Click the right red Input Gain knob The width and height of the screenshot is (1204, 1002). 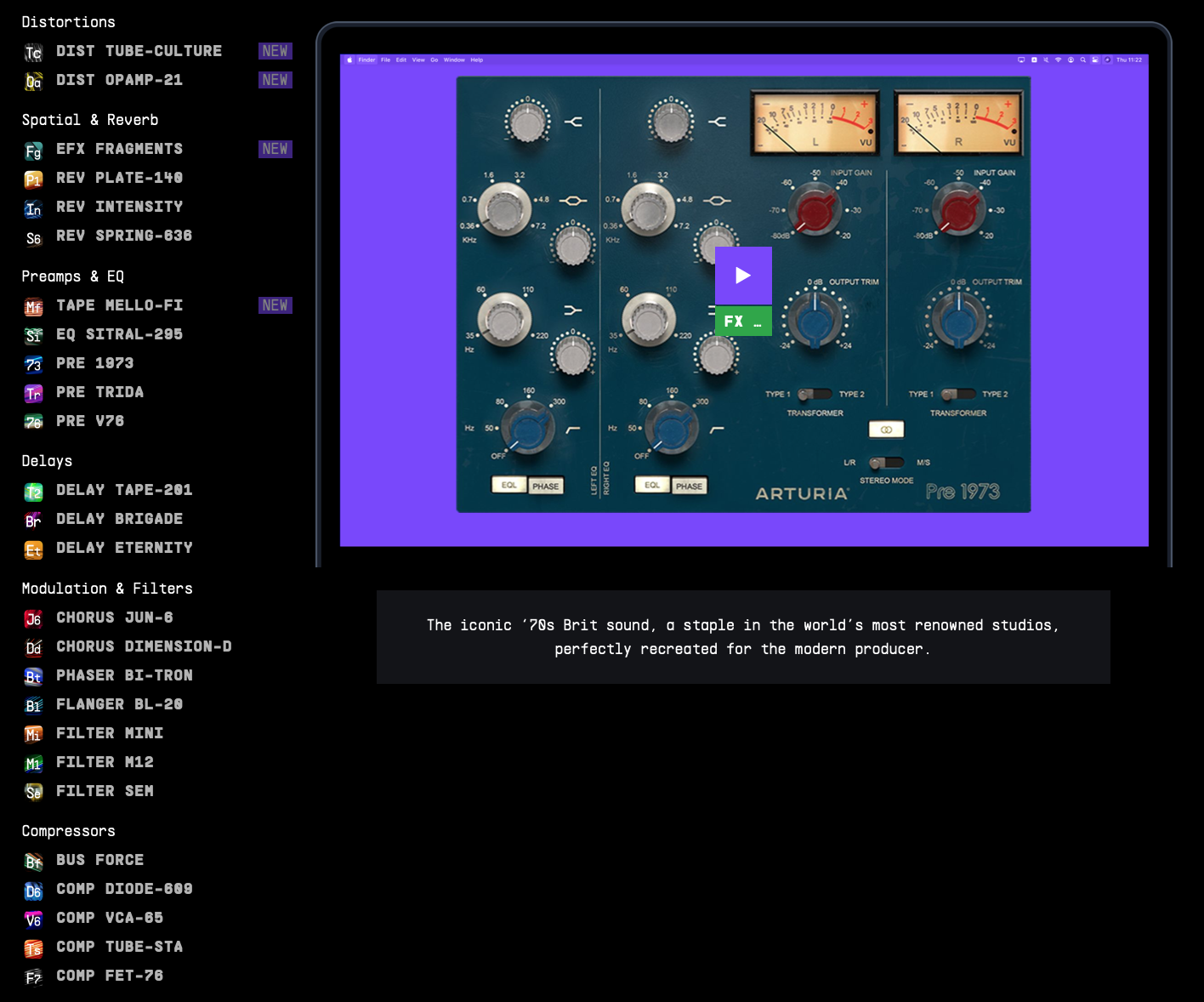coord(958,209)
